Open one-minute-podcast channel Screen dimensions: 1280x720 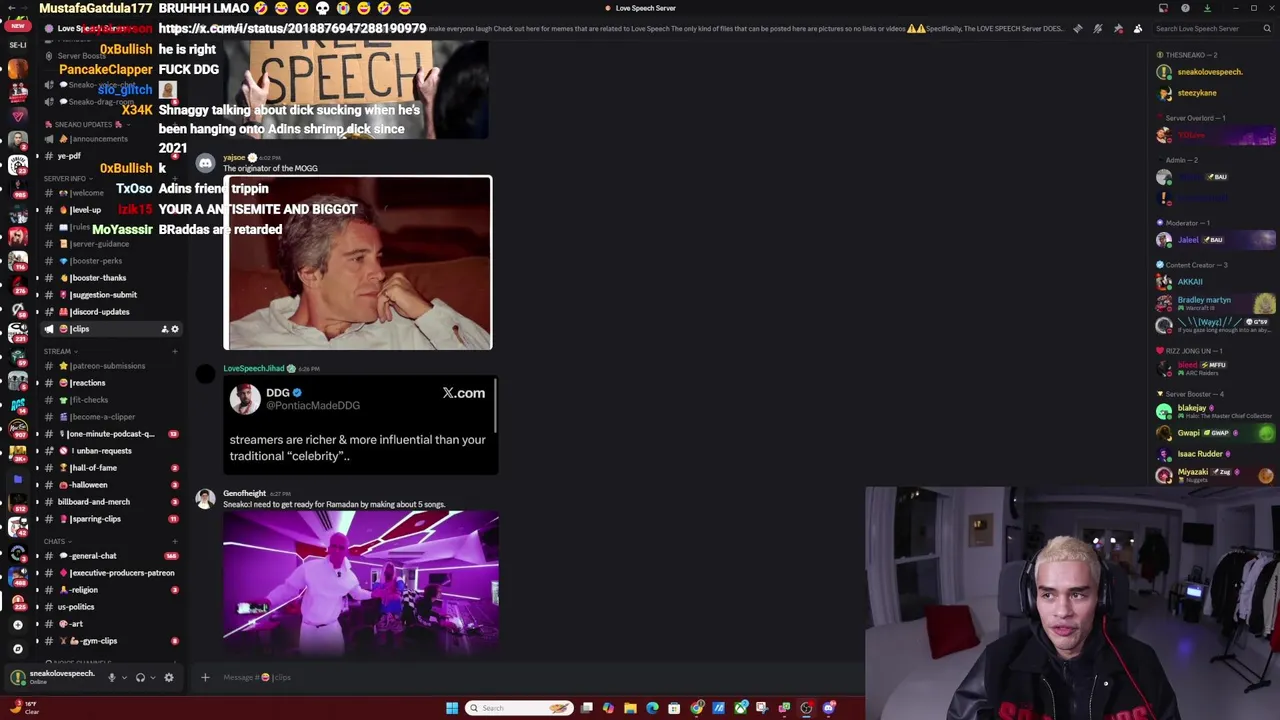[110, 434]
